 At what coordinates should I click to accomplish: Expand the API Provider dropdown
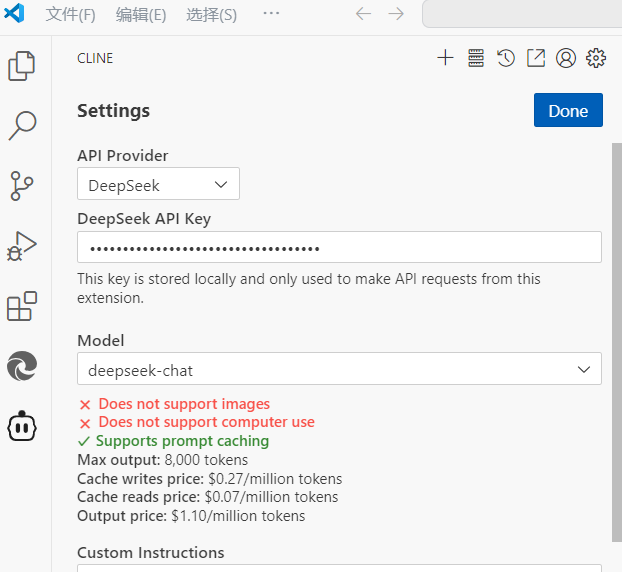158,184
